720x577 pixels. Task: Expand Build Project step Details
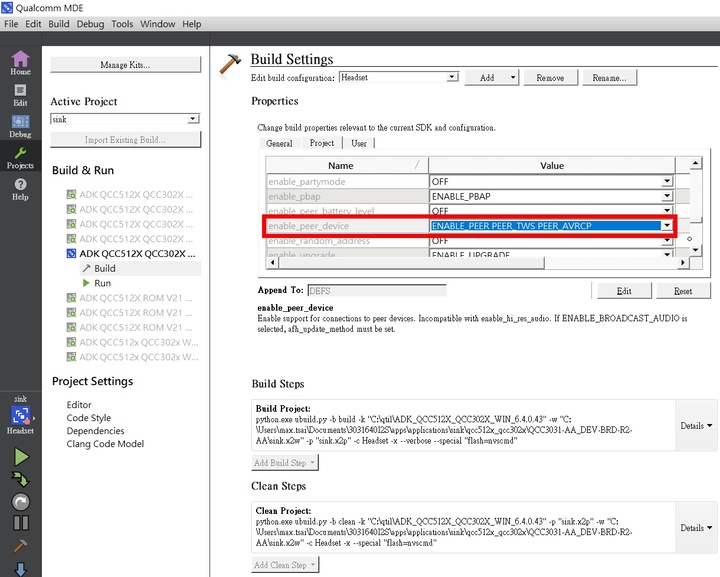point(696,426)
